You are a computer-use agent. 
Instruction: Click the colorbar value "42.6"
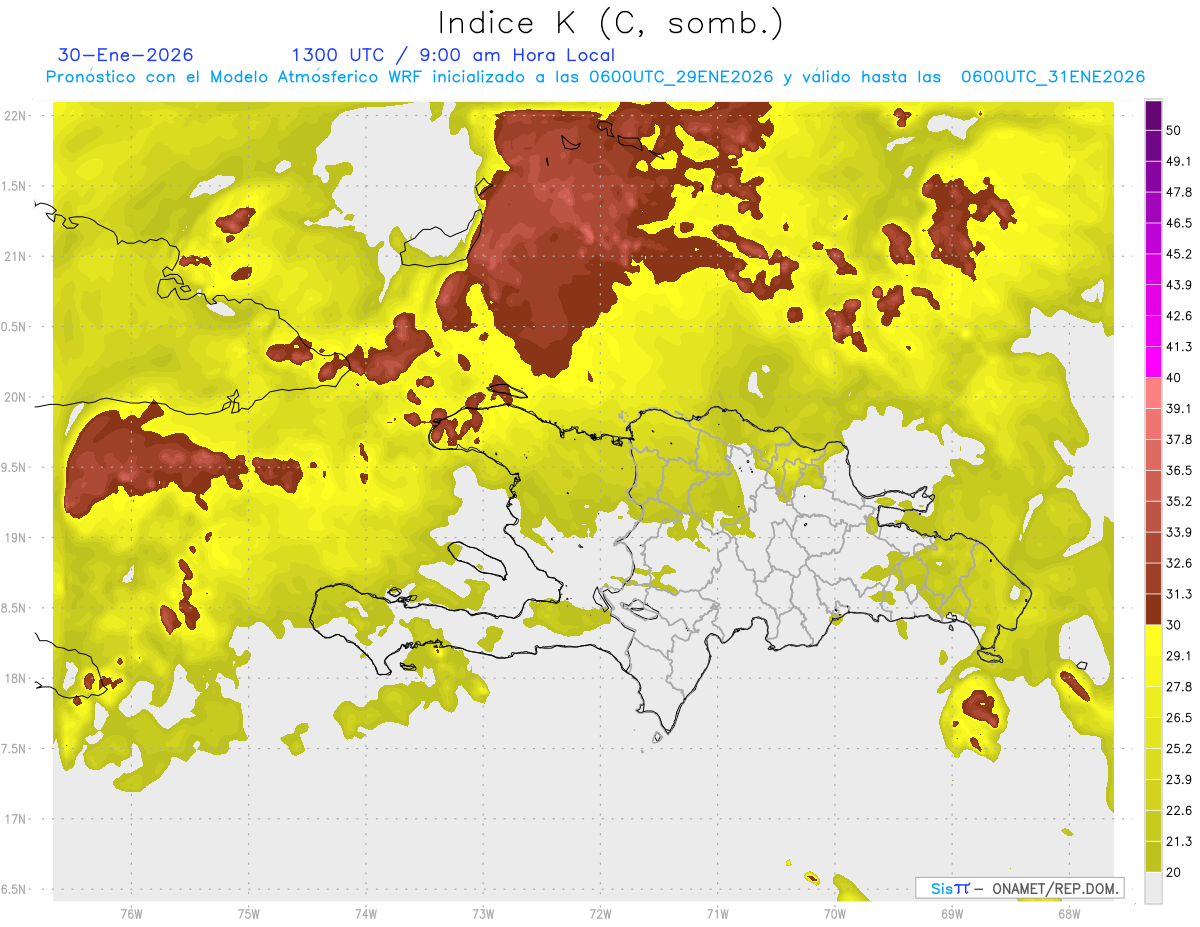(x=1179, y=316)
